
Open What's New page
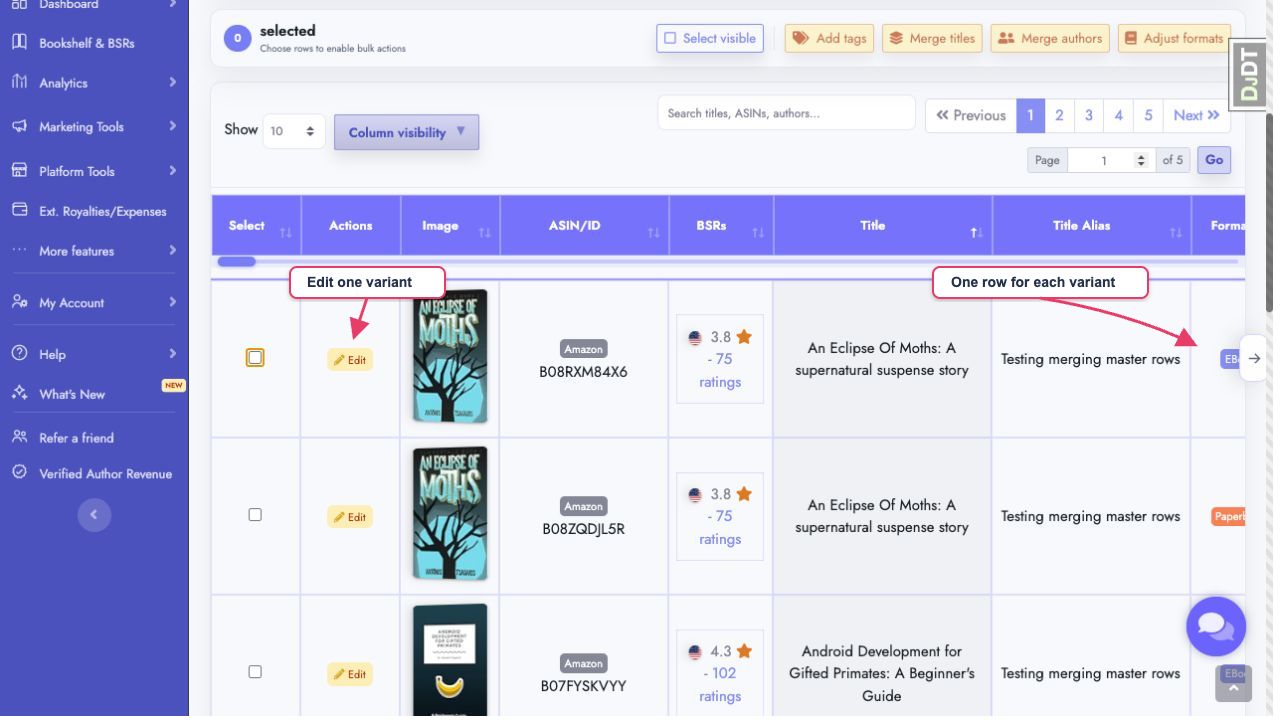(72, 394)
